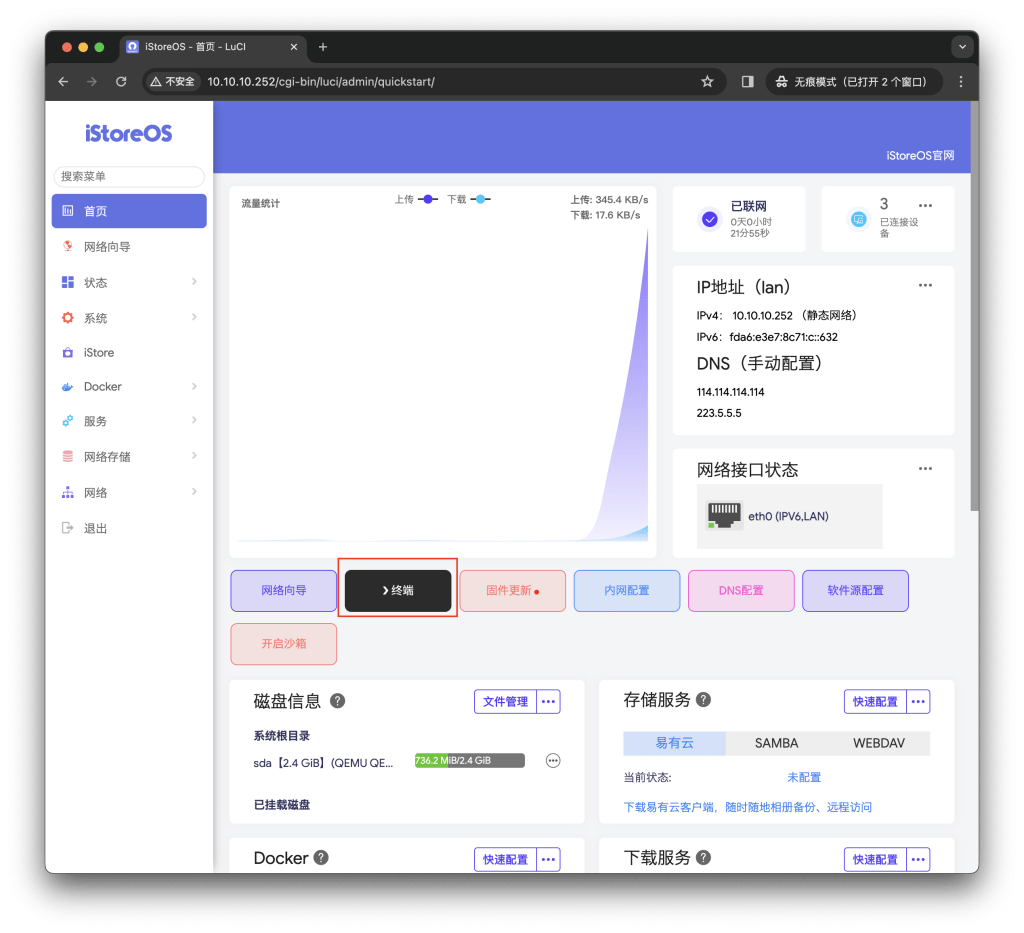Screen dimensions: 1024x933
Task: Click 退出 to log out
Action: point(129,528)
